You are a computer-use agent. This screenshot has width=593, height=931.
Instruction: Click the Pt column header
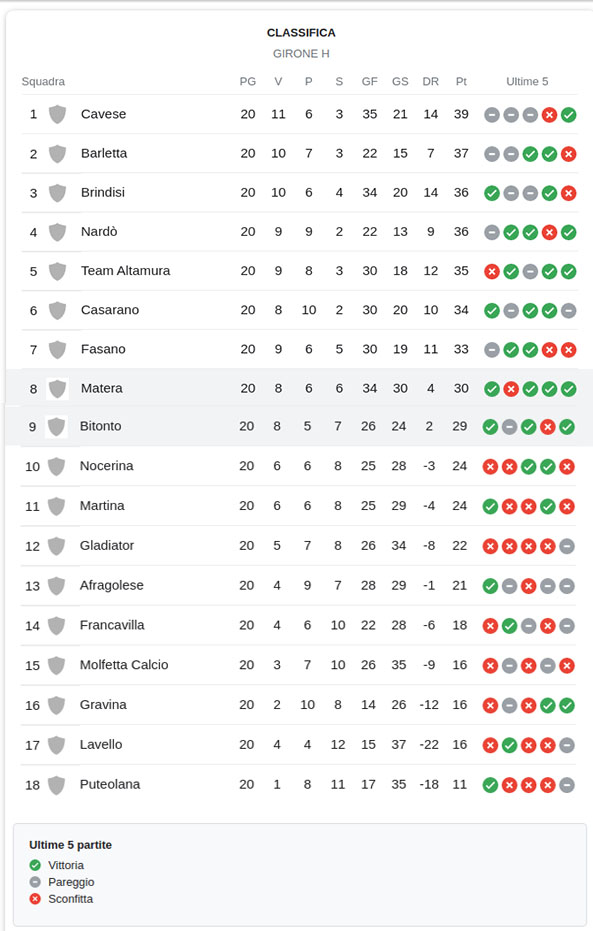tap(461, 81)
